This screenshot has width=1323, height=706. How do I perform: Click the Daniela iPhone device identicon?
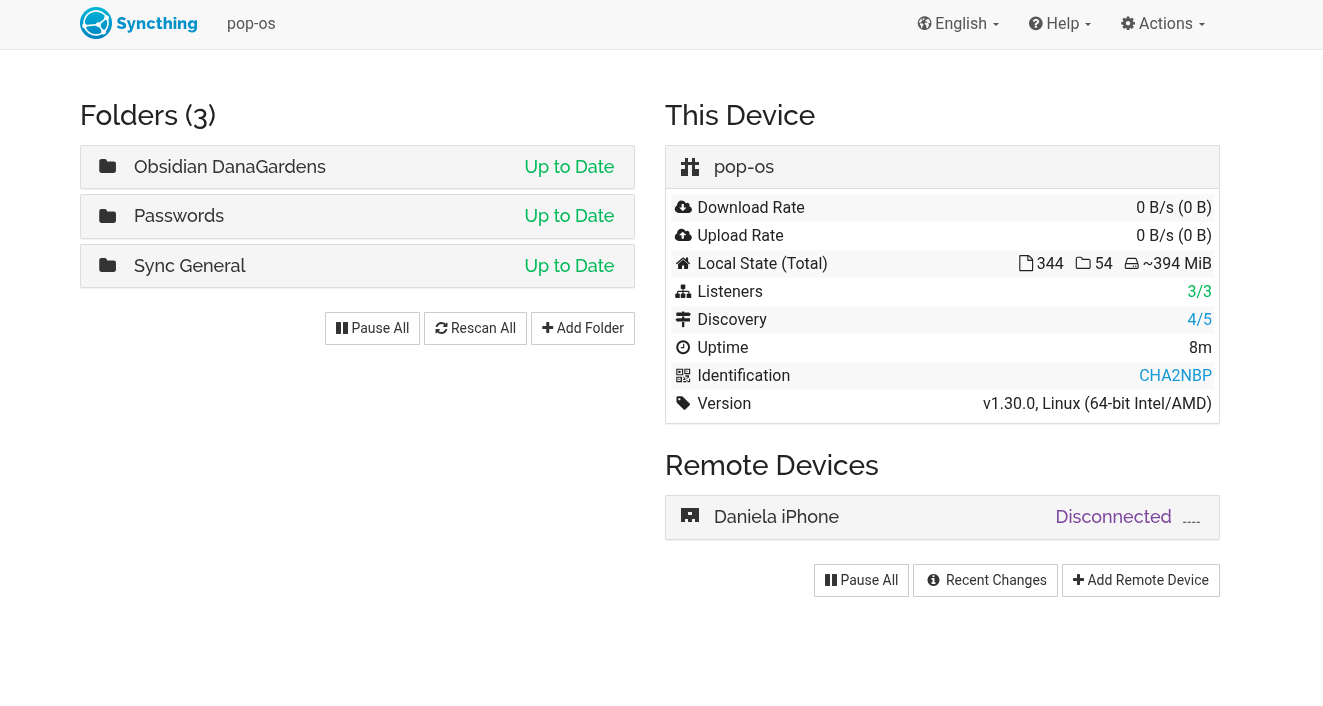point(690,516)
